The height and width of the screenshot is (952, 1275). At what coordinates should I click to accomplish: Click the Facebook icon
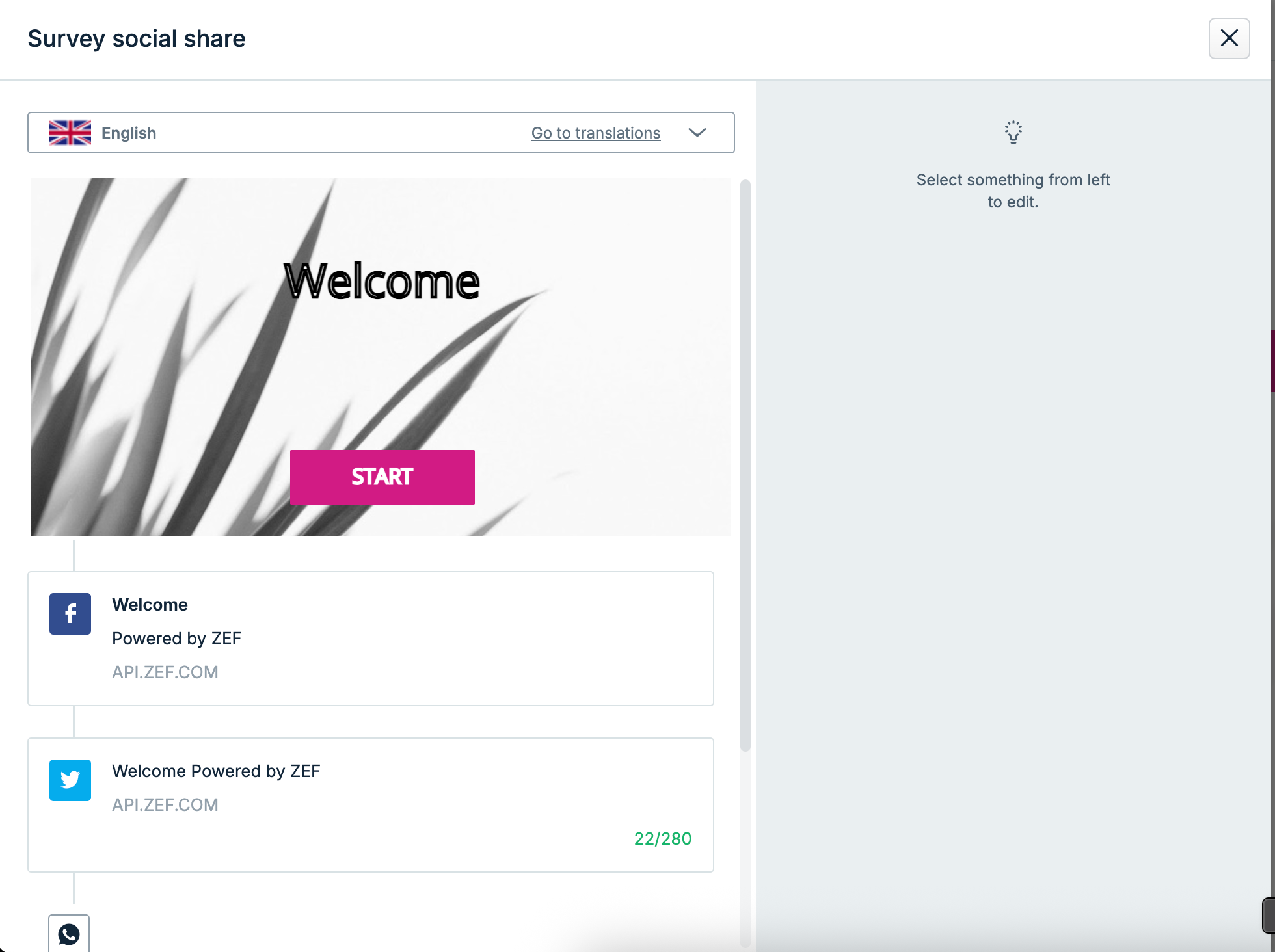(x=70, y=613)
